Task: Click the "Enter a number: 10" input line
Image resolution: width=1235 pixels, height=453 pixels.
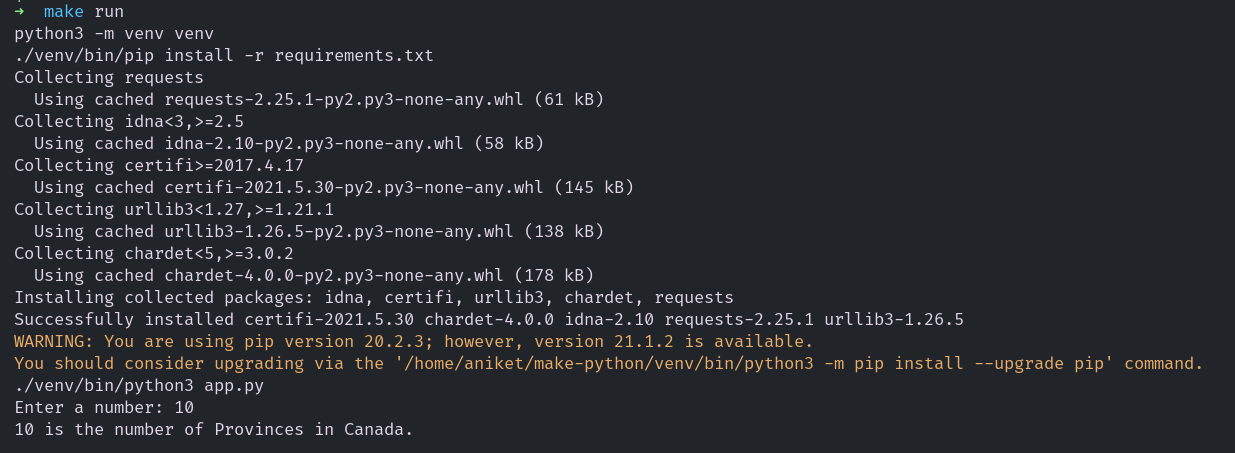Action: [x=103, y=407]
